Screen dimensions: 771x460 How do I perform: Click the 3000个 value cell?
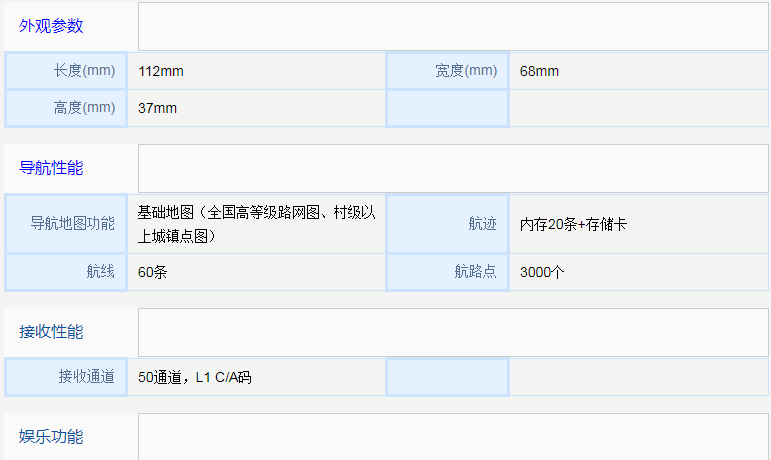pos(638,272)
